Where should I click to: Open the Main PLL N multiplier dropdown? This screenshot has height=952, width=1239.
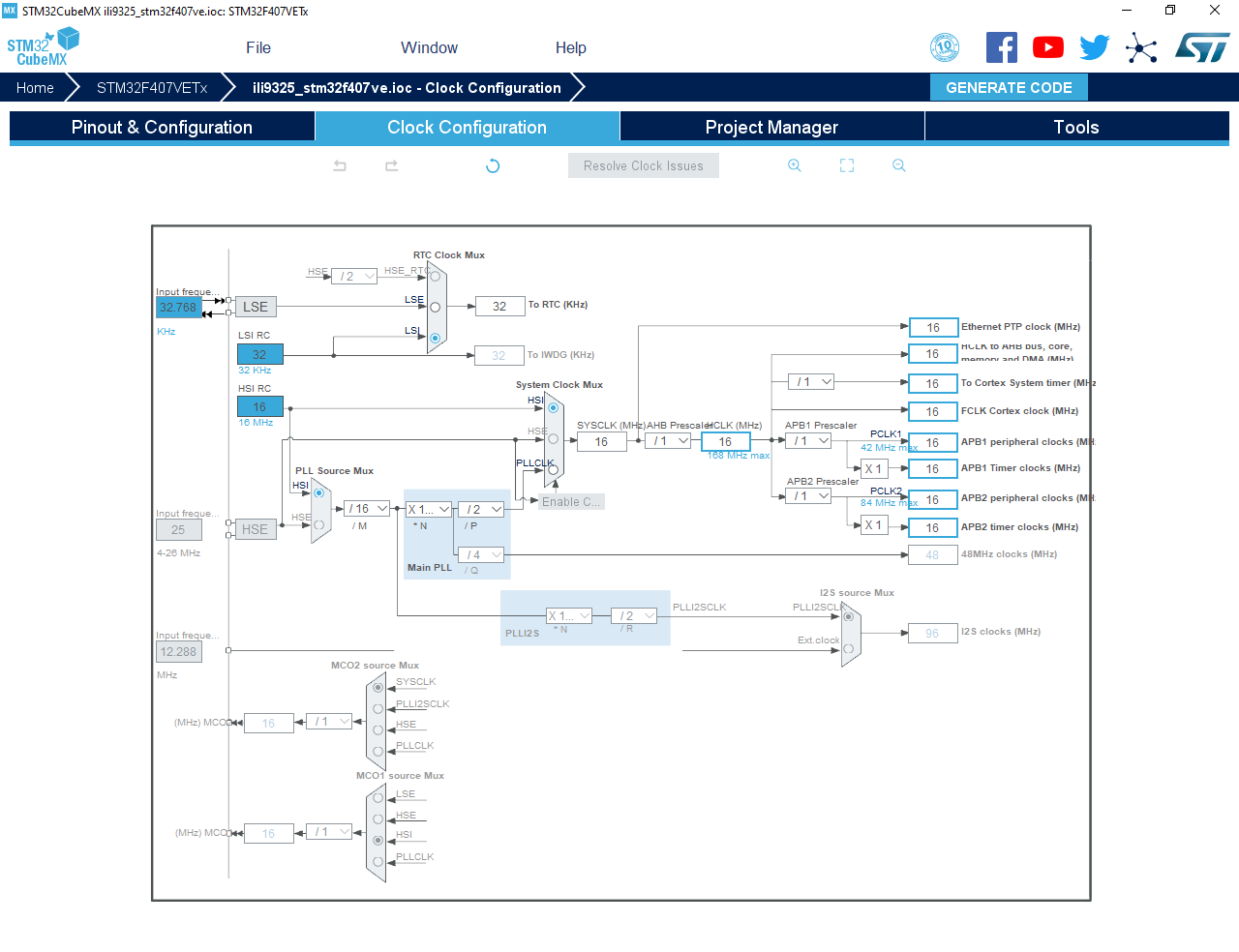coord(429,509)
